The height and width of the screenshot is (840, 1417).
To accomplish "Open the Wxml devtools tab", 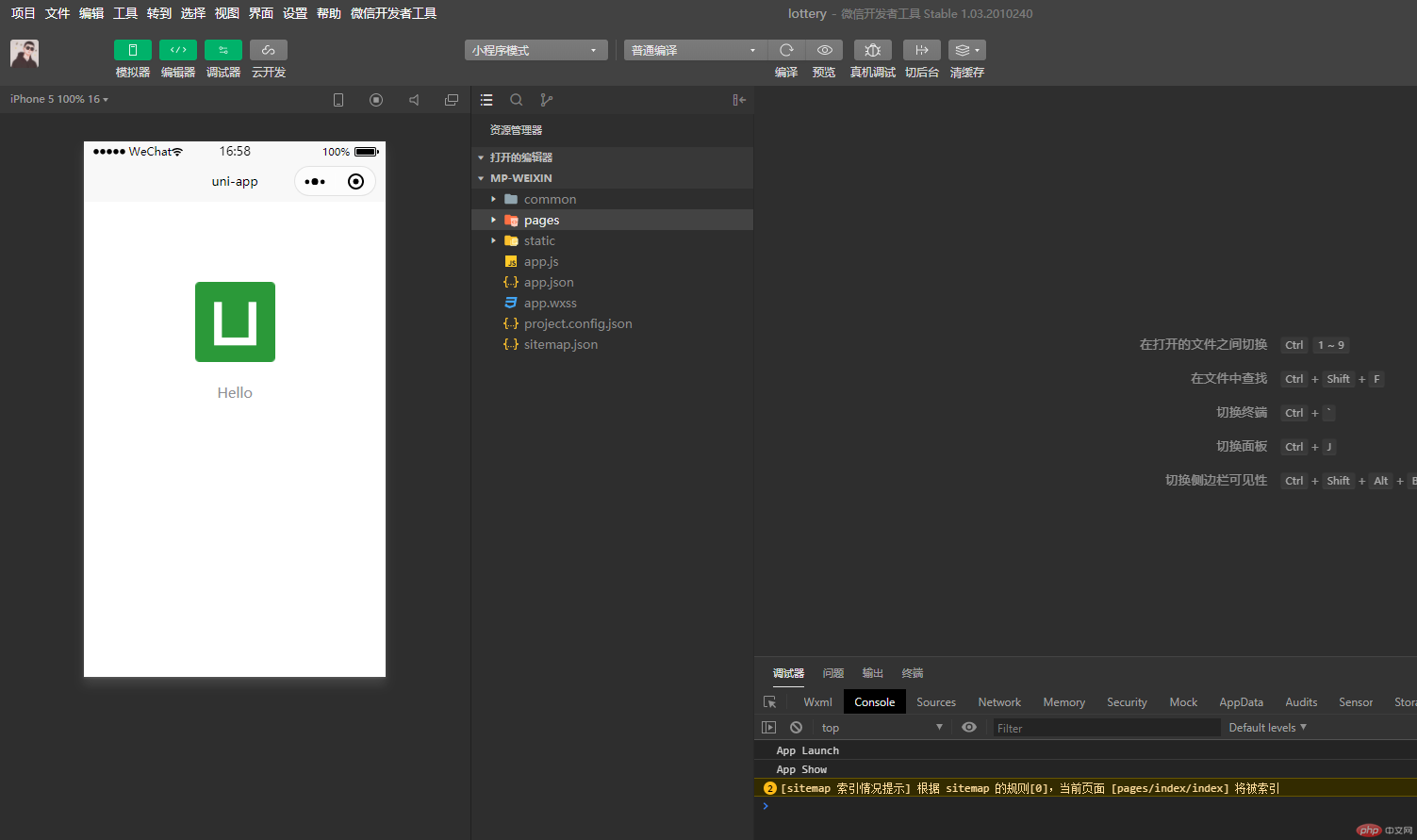I will coord(817,702).
